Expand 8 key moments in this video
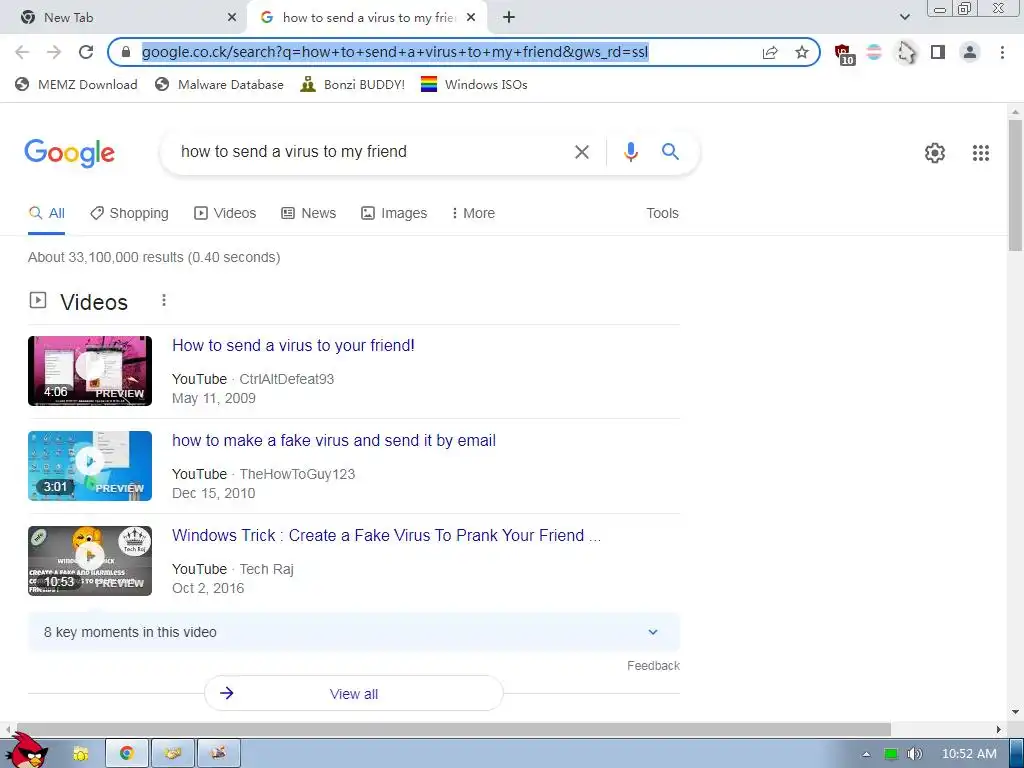 pyautogui.click(x=353, y=632)
